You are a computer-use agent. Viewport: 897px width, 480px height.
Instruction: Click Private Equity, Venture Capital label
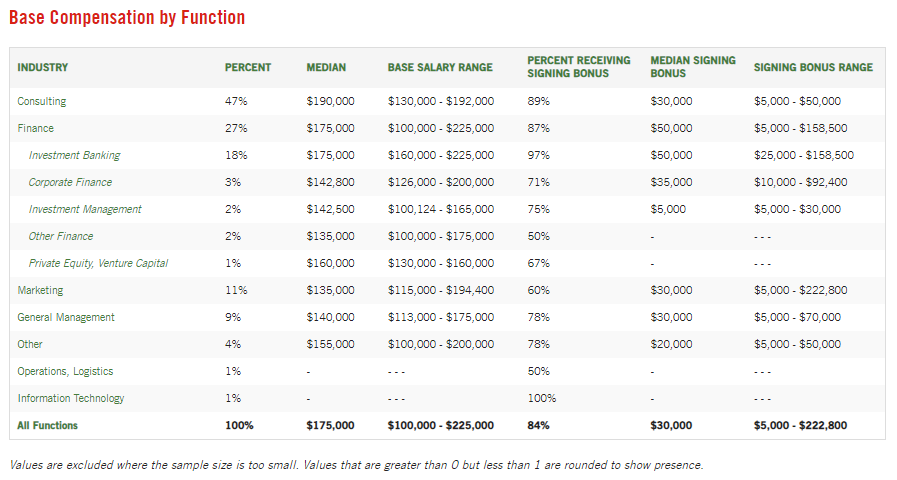pyautogui.click(x=98, y=263)
